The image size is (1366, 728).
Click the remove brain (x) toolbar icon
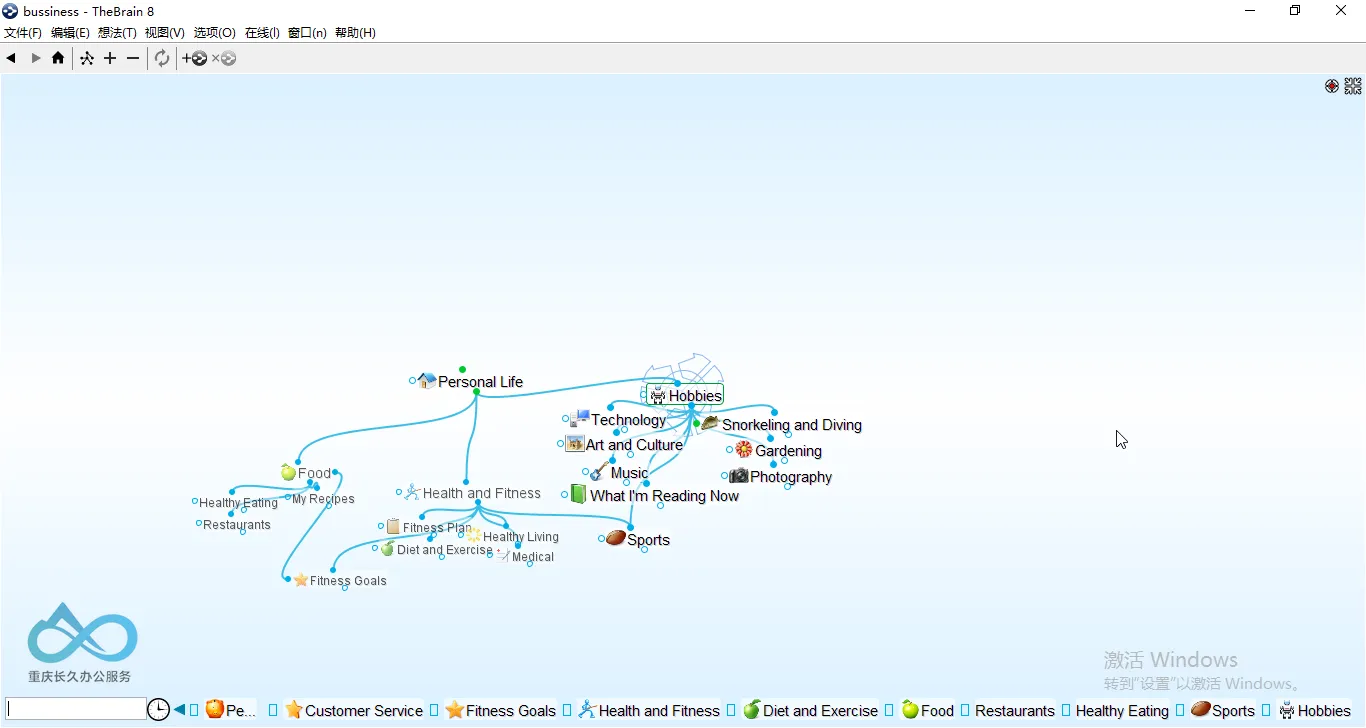pyautogui.click(x=224, y=58)
